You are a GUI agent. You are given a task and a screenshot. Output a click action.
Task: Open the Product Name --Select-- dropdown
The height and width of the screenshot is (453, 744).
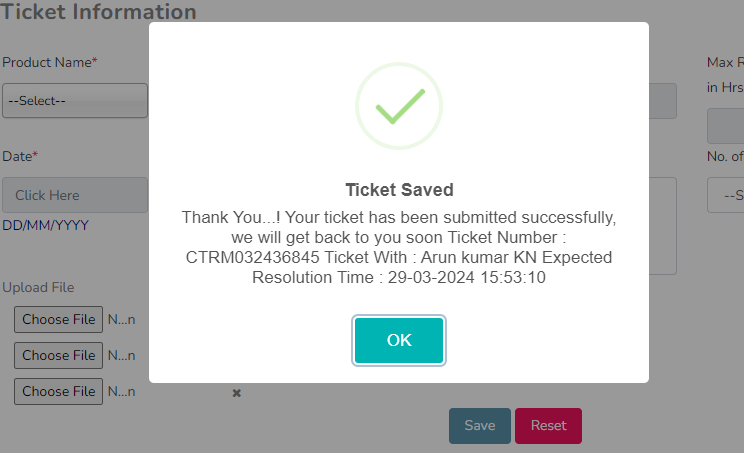75,101
